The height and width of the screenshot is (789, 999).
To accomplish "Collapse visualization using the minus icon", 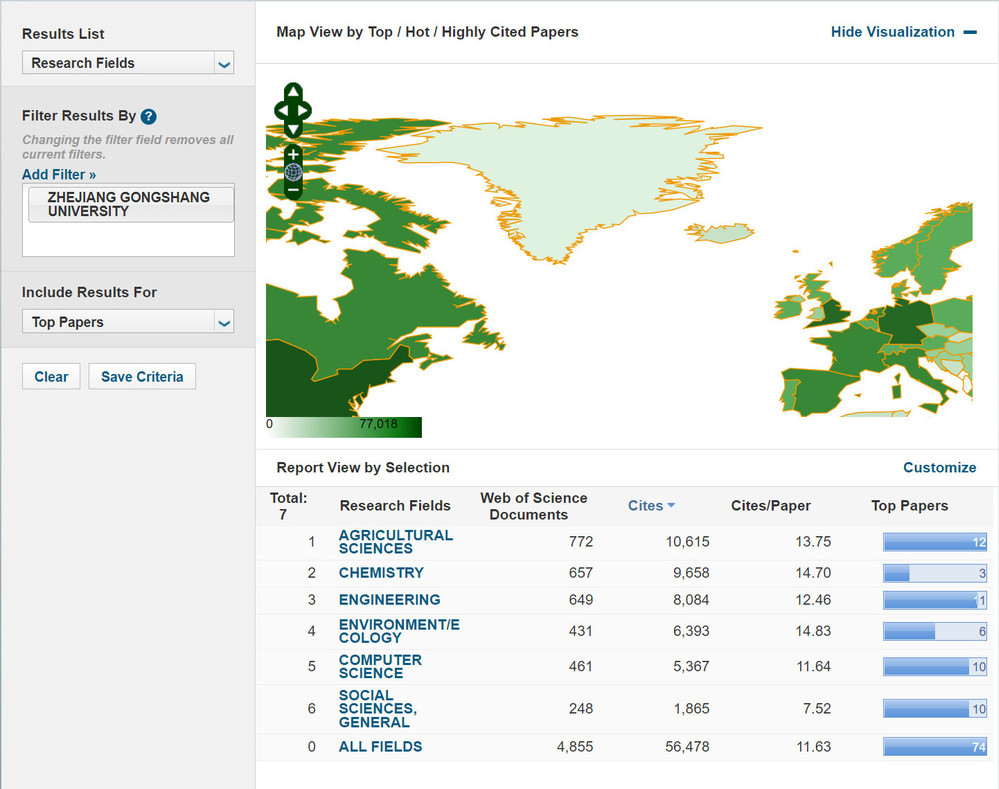I will (x=970, y=32).
